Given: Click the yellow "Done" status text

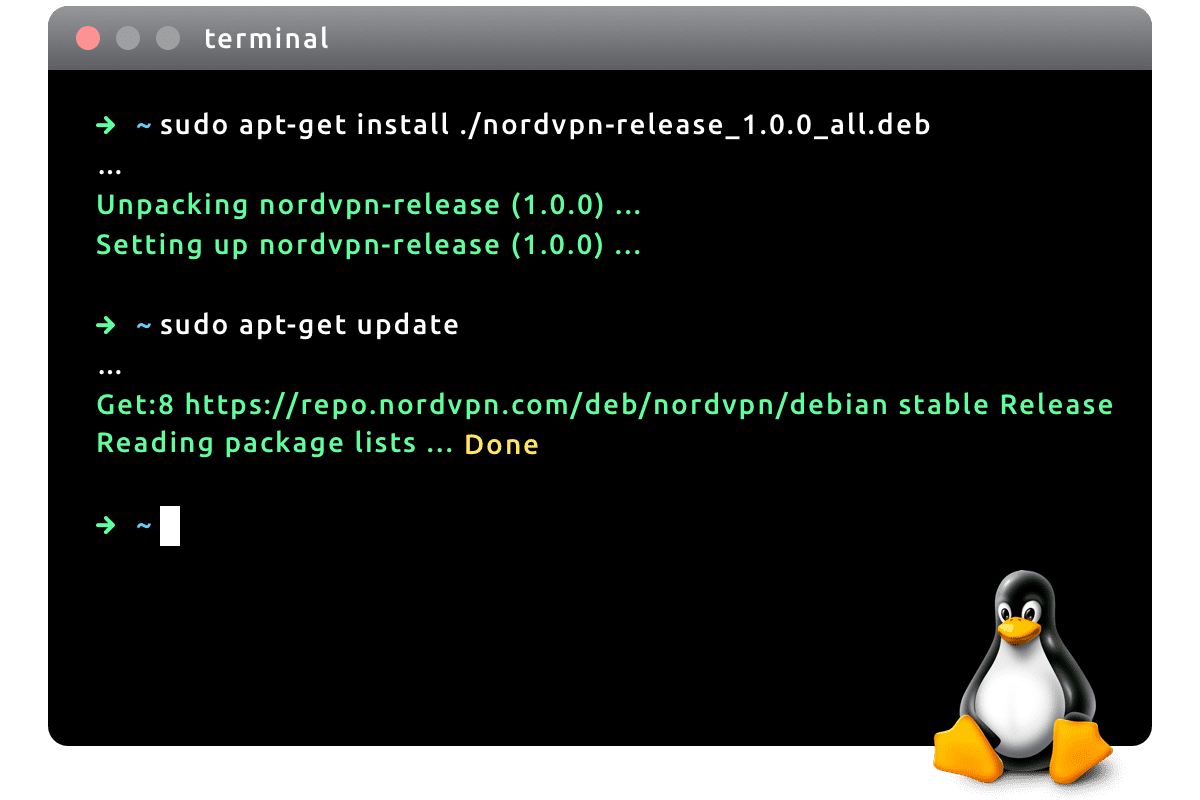Looking at the screenshot, I should pos(502,445).
